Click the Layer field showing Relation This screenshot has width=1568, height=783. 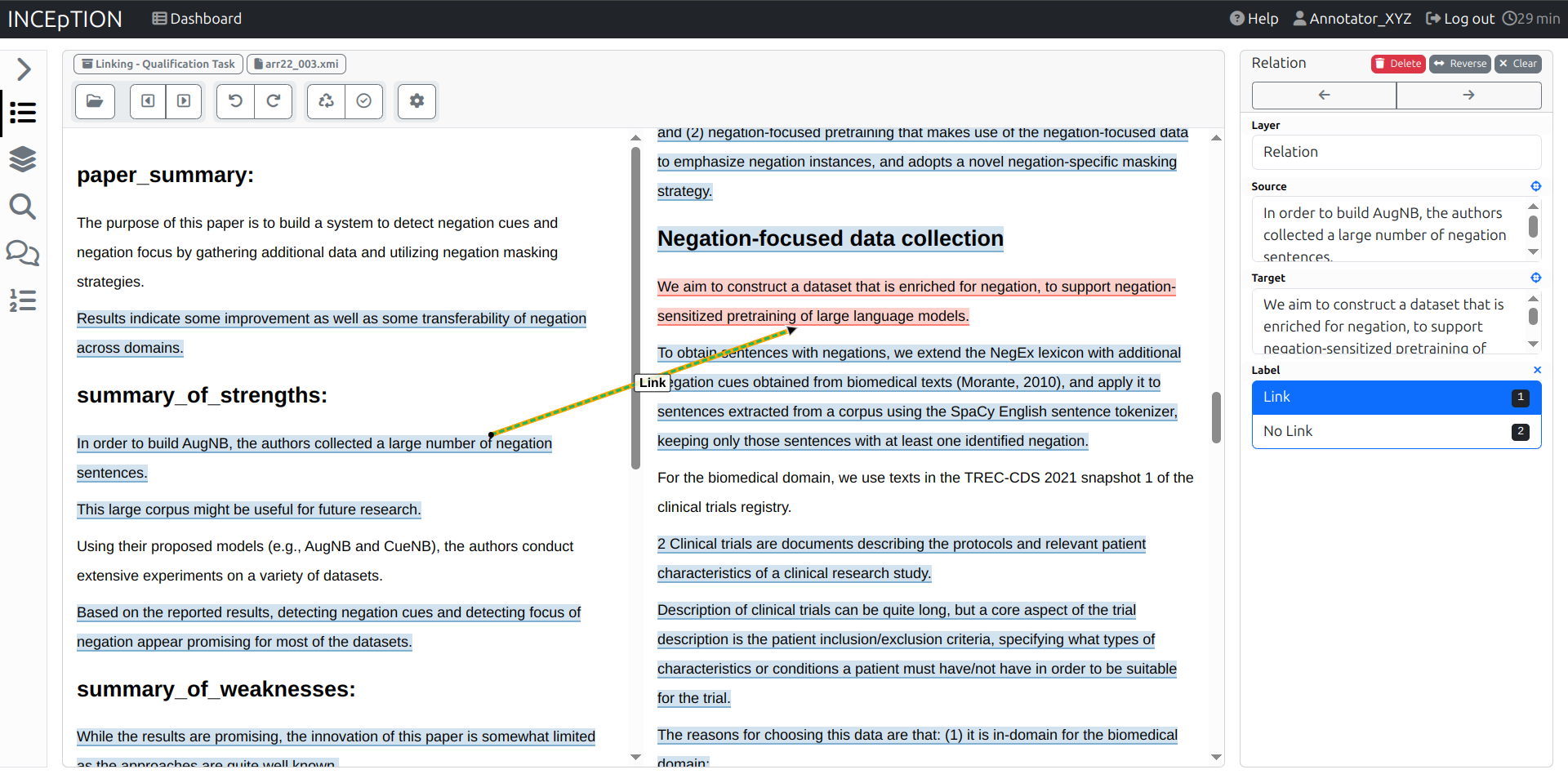point(1396,152)
